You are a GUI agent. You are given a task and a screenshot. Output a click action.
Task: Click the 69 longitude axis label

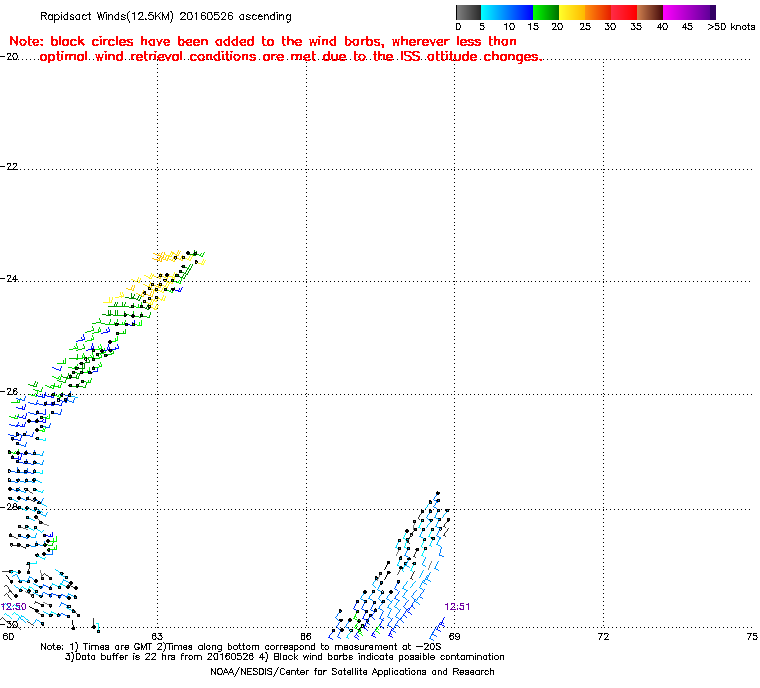[455, 636]
